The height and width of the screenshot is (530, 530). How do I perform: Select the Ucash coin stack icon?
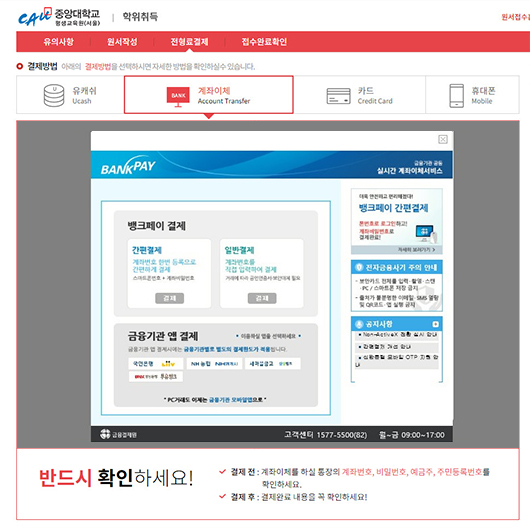[x=54, y=95]
